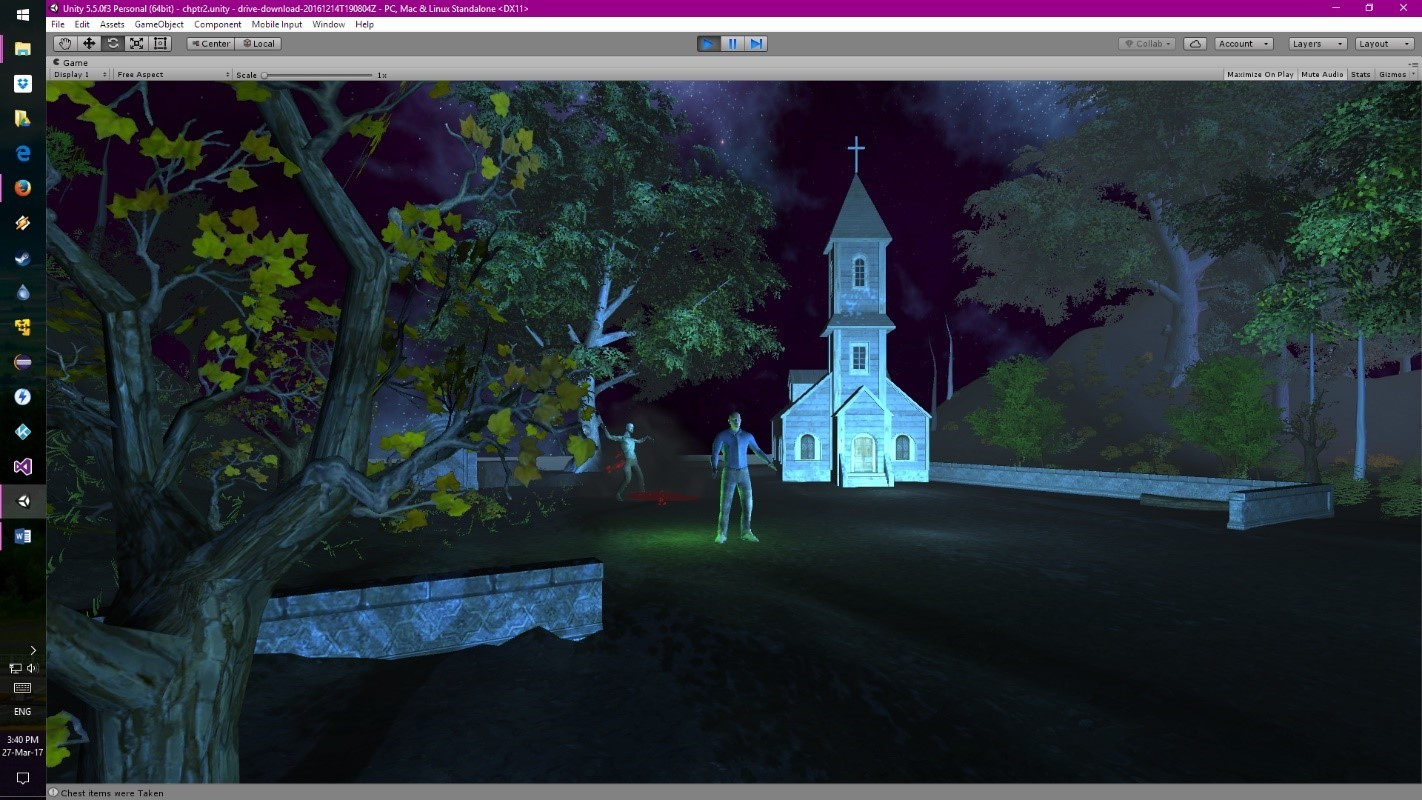Image resolution: width=1422 pixels, height=800 pixels.
Task: Click the Game view Scale slider
Action: [x=318, y=75]
